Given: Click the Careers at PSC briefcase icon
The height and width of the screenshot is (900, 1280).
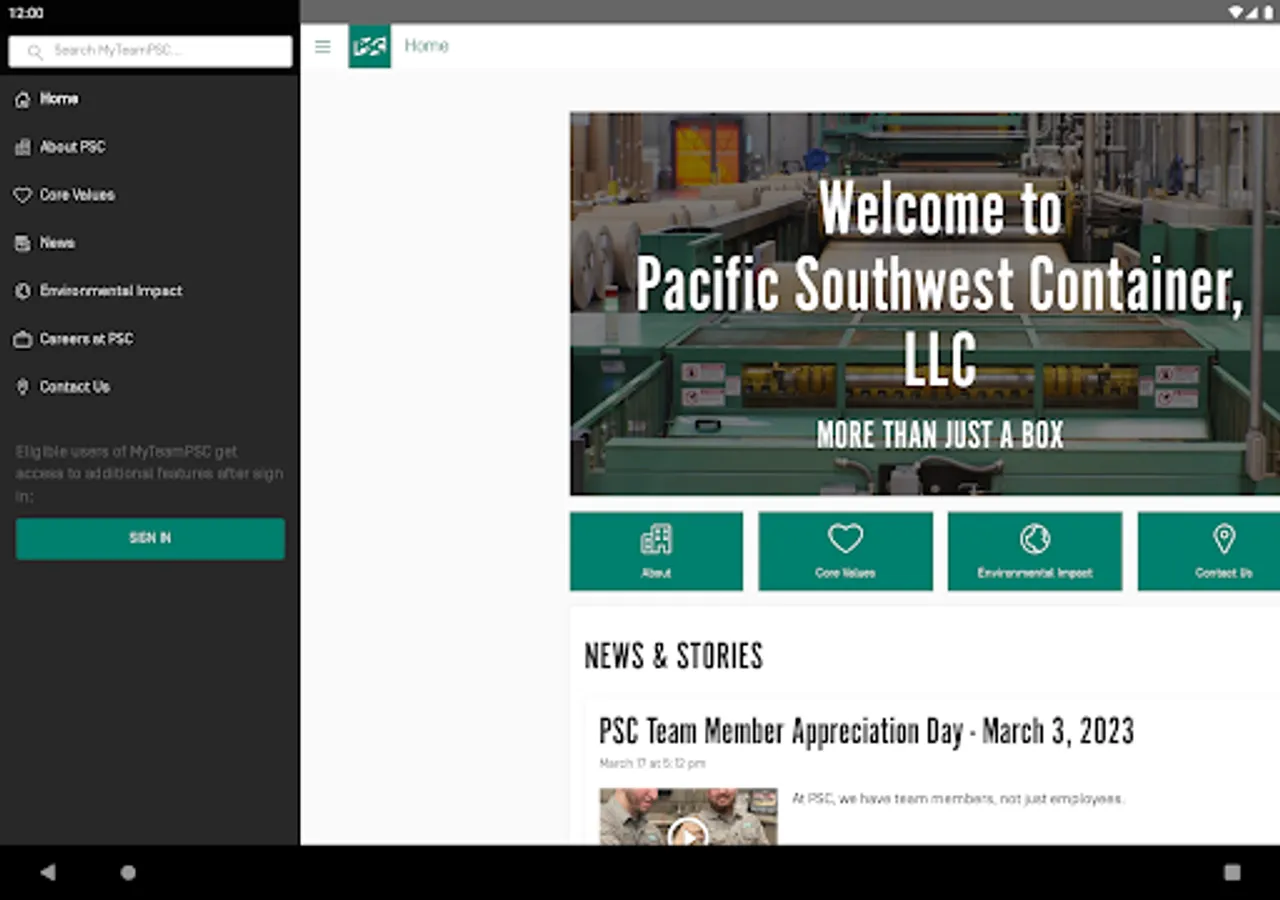Looking at the screenshot, I should pos(22,339).
